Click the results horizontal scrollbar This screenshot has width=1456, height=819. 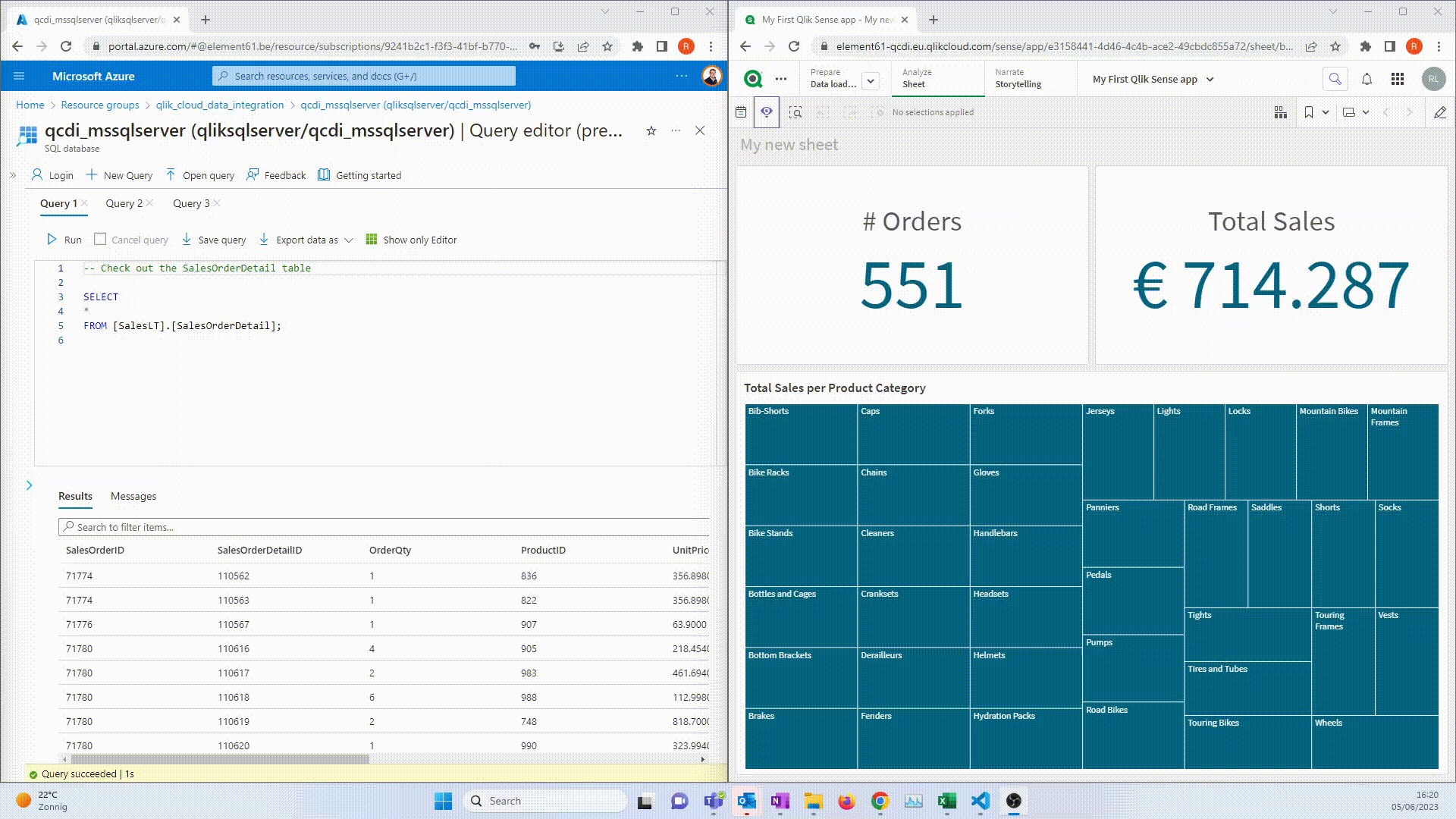click(220, 759)
